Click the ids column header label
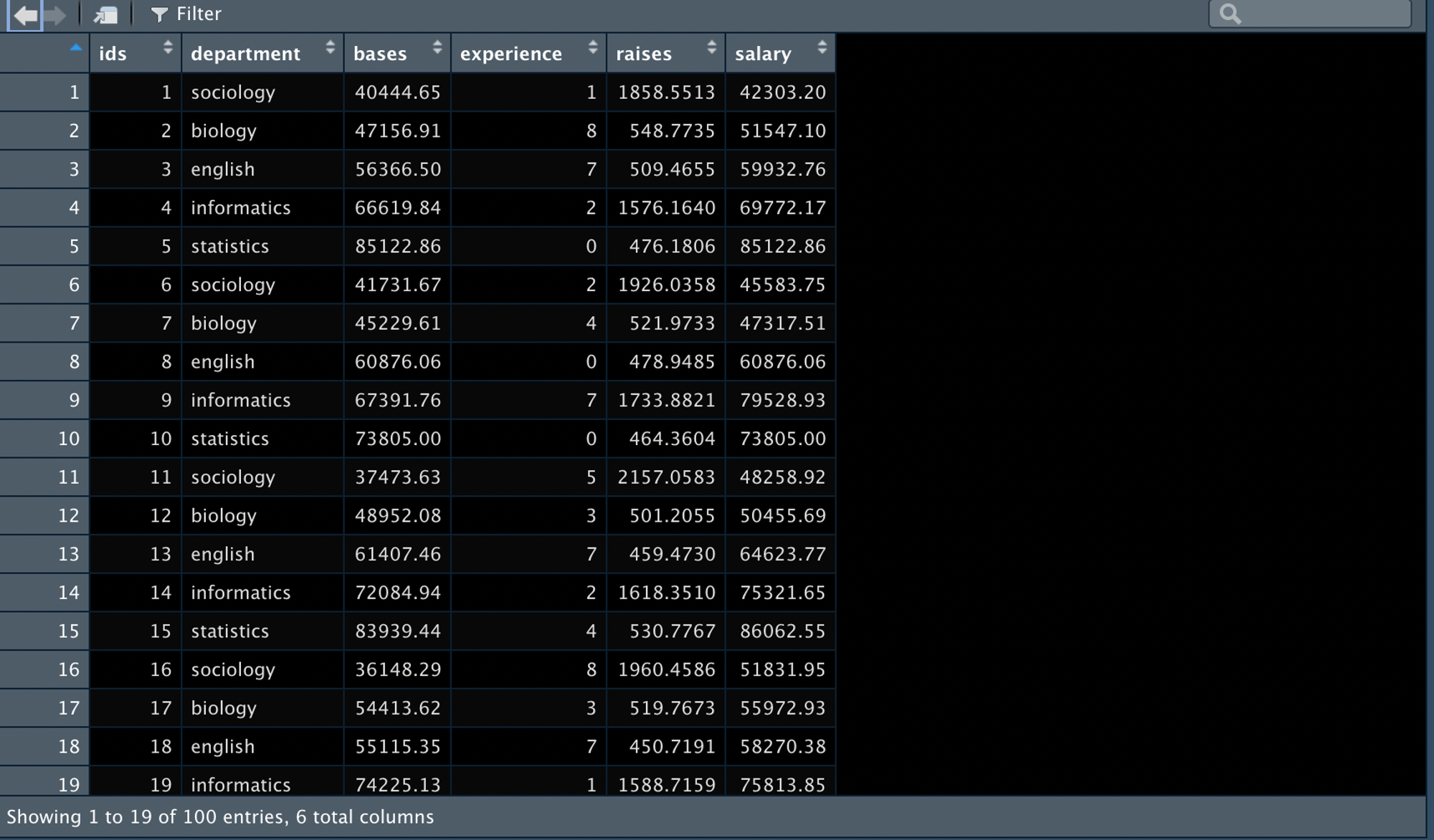 pyautogui.click(x=113, y=54)
